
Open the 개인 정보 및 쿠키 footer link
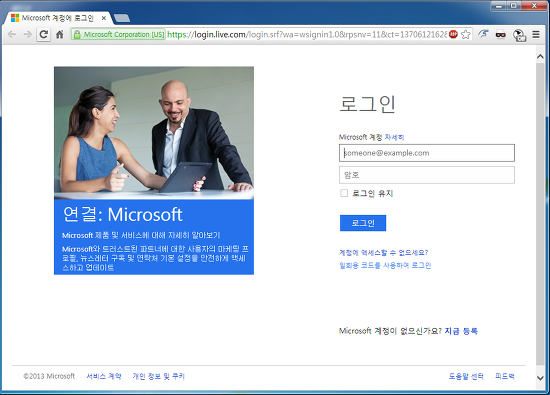pos(158,376)
